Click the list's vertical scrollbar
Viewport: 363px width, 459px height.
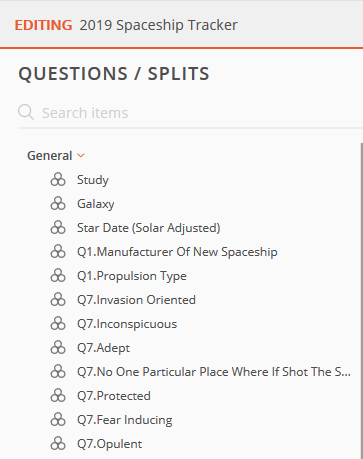click(x=362, y=301)
